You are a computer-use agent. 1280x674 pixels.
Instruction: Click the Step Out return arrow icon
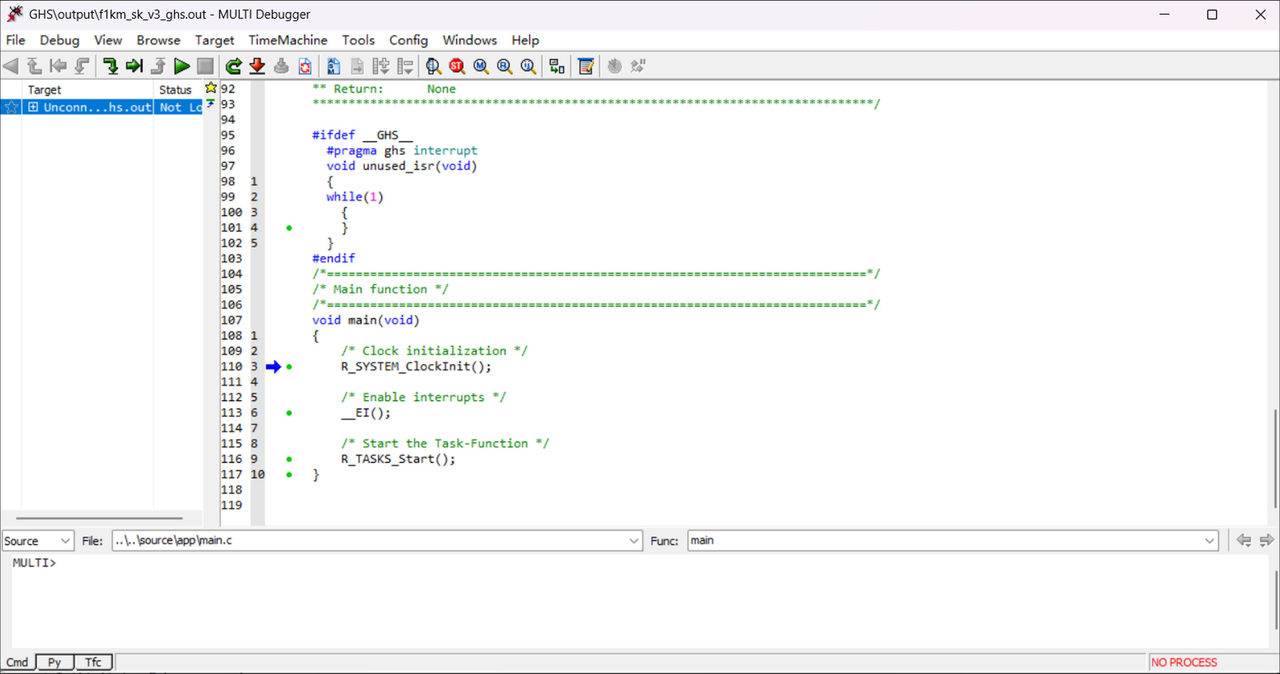click(x=158, y=66)
